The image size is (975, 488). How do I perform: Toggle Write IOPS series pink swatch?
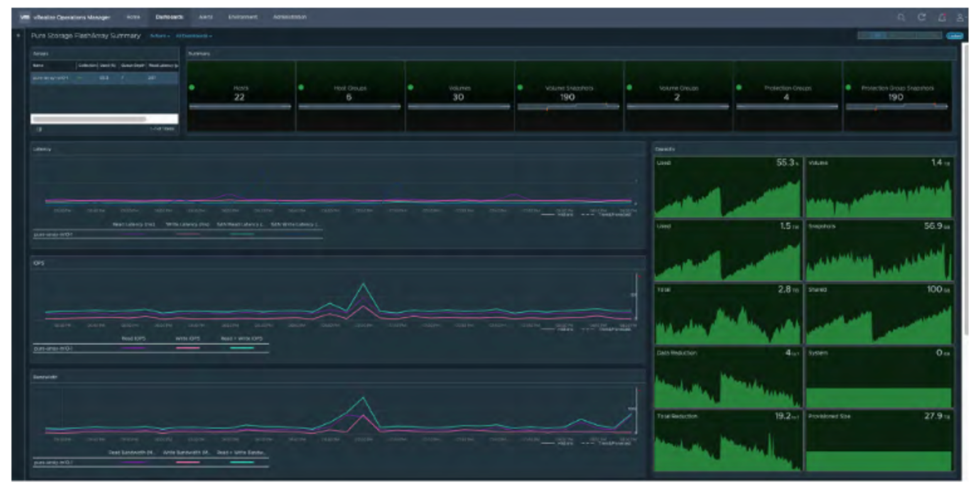coord(188,348)
